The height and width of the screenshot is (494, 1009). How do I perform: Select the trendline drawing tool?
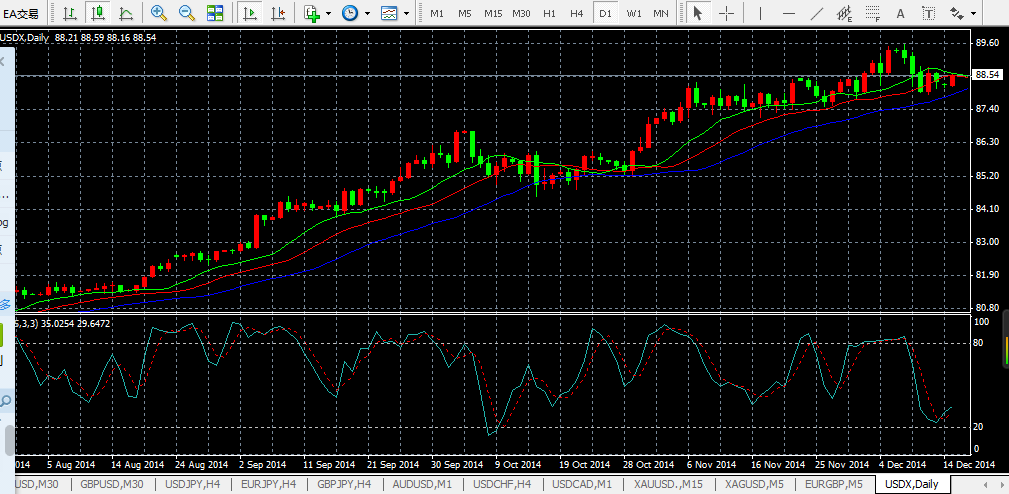(x=816, y=13)
